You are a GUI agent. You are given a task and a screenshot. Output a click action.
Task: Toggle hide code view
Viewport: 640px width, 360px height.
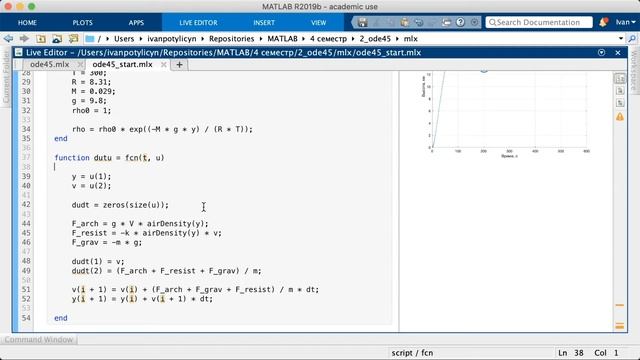tap(620, 103)
